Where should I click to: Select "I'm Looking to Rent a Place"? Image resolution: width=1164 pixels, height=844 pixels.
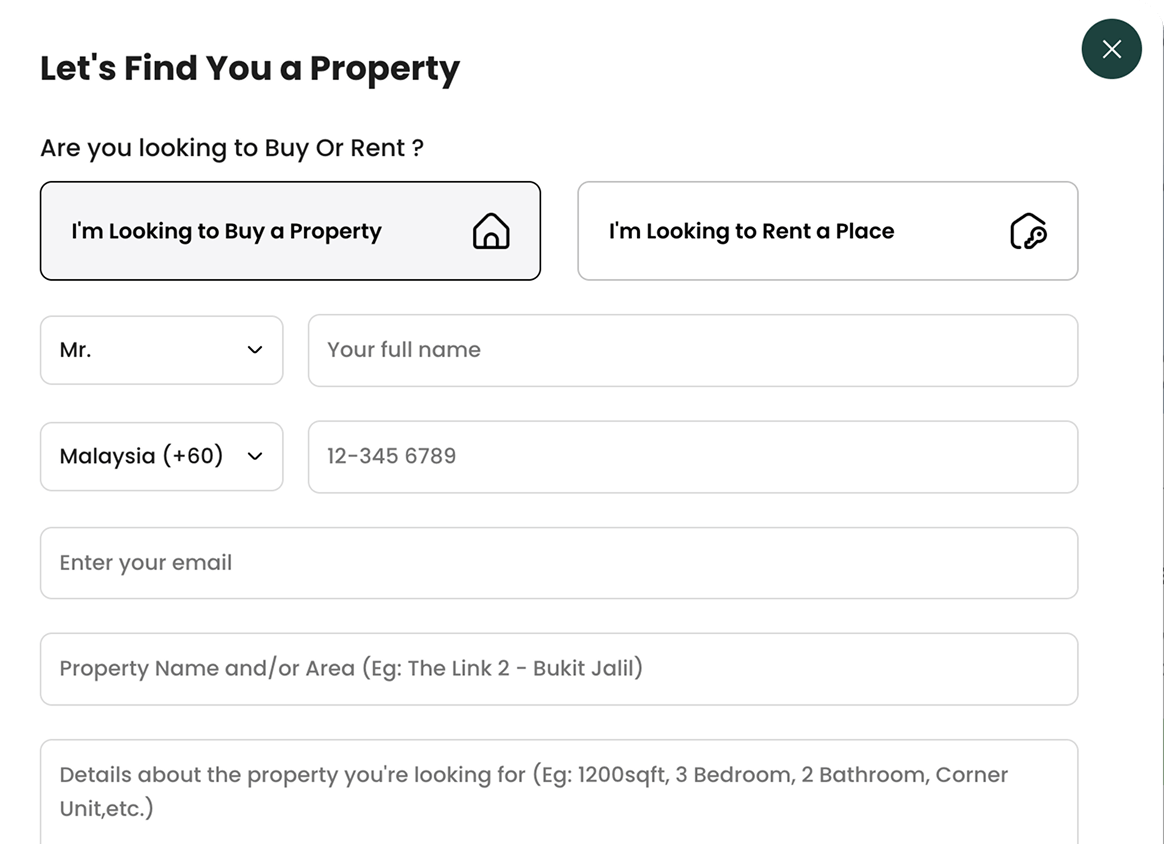coord(828,231)
